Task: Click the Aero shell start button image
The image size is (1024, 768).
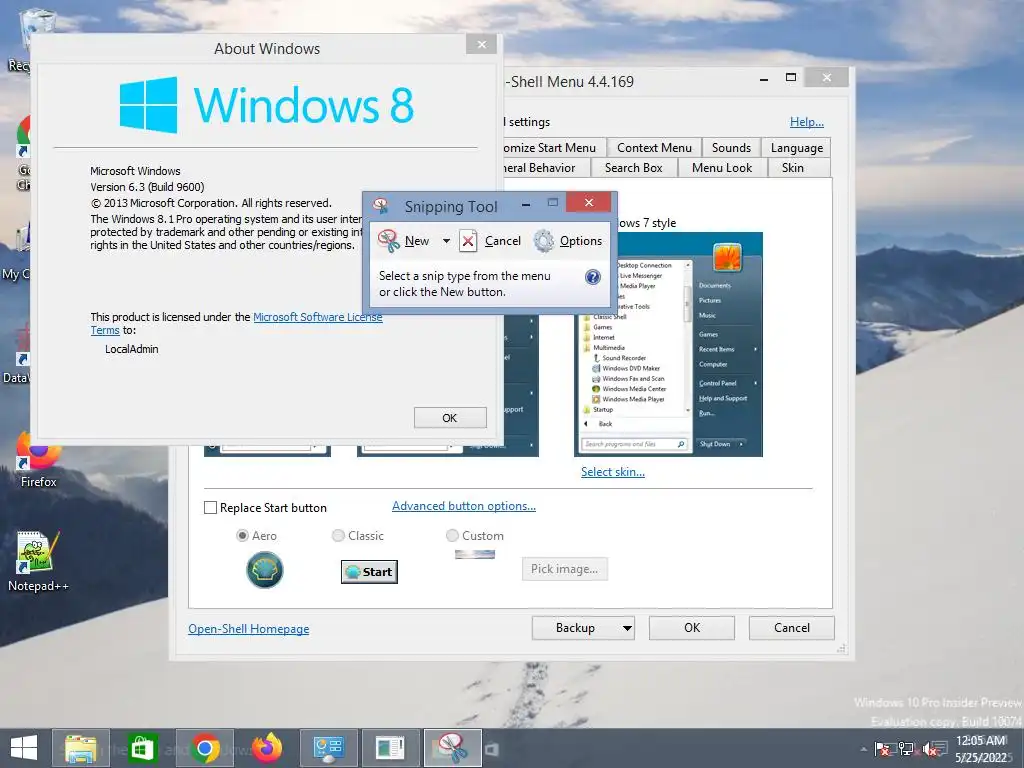Action: click(264, 570)
